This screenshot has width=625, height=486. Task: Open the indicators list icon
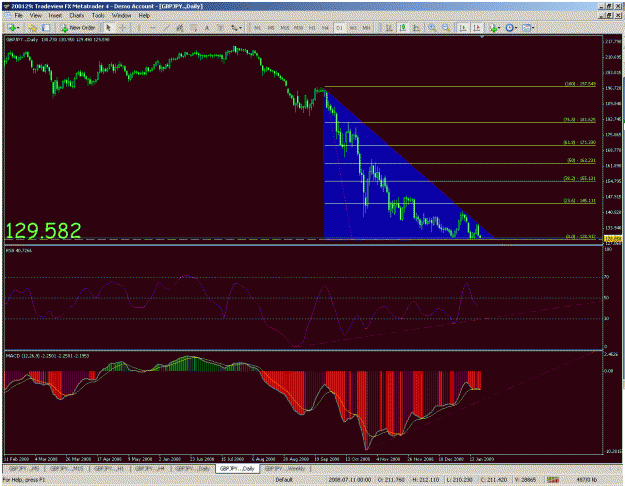click(493, 28)
